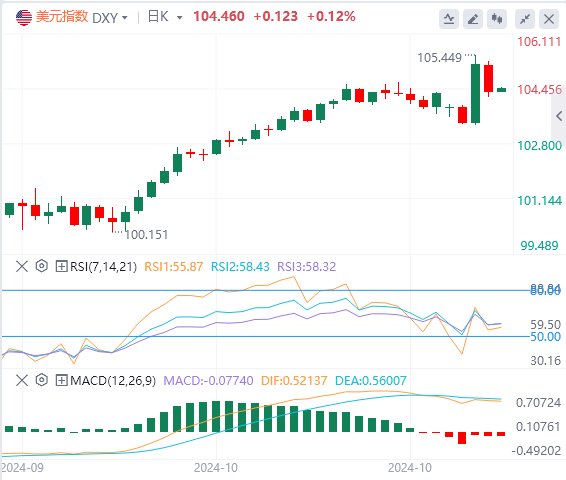Screen dimensions: 566x480
Task: Open the DXY symbol dropdown
Action: pyautogui.click(x=110, y=17)
